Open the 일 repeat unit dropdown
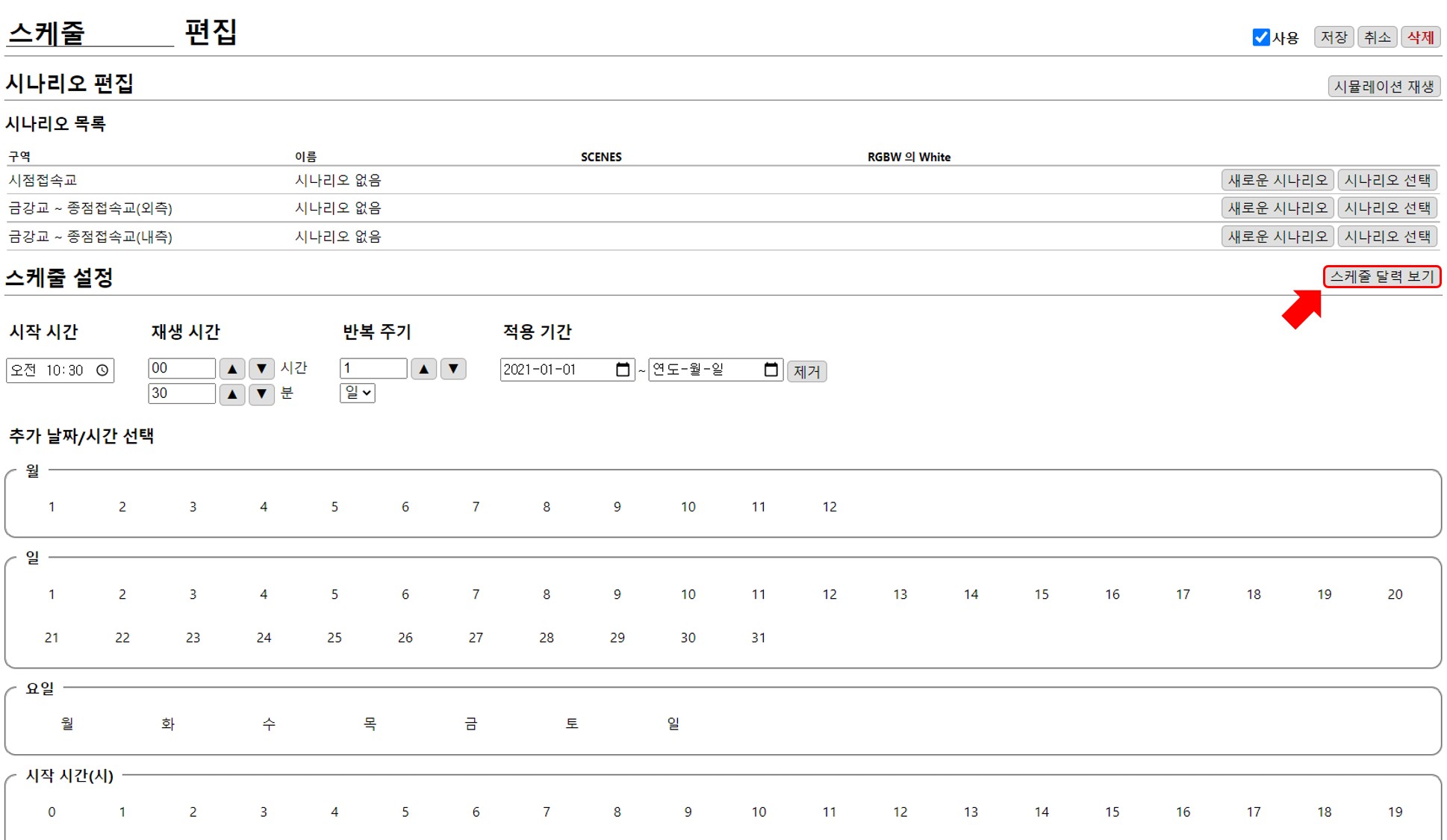This screenshot has height=840, width=1447. tap(357, 393)
